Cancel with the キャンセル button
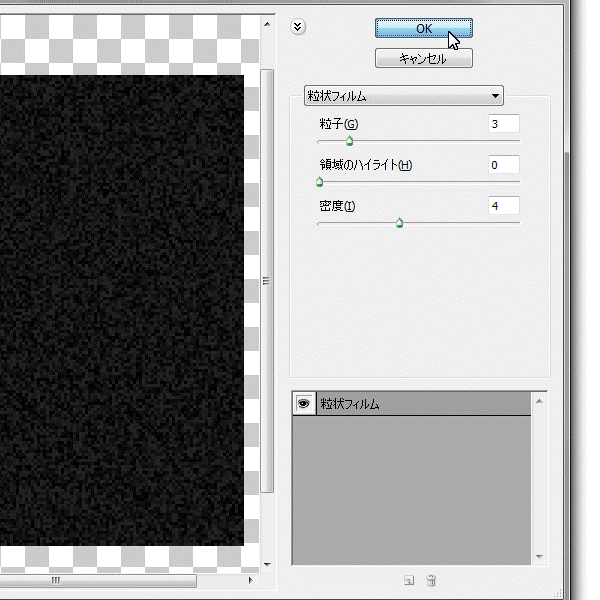The height and width of the screenshot is (600, 600). [424, 58]
